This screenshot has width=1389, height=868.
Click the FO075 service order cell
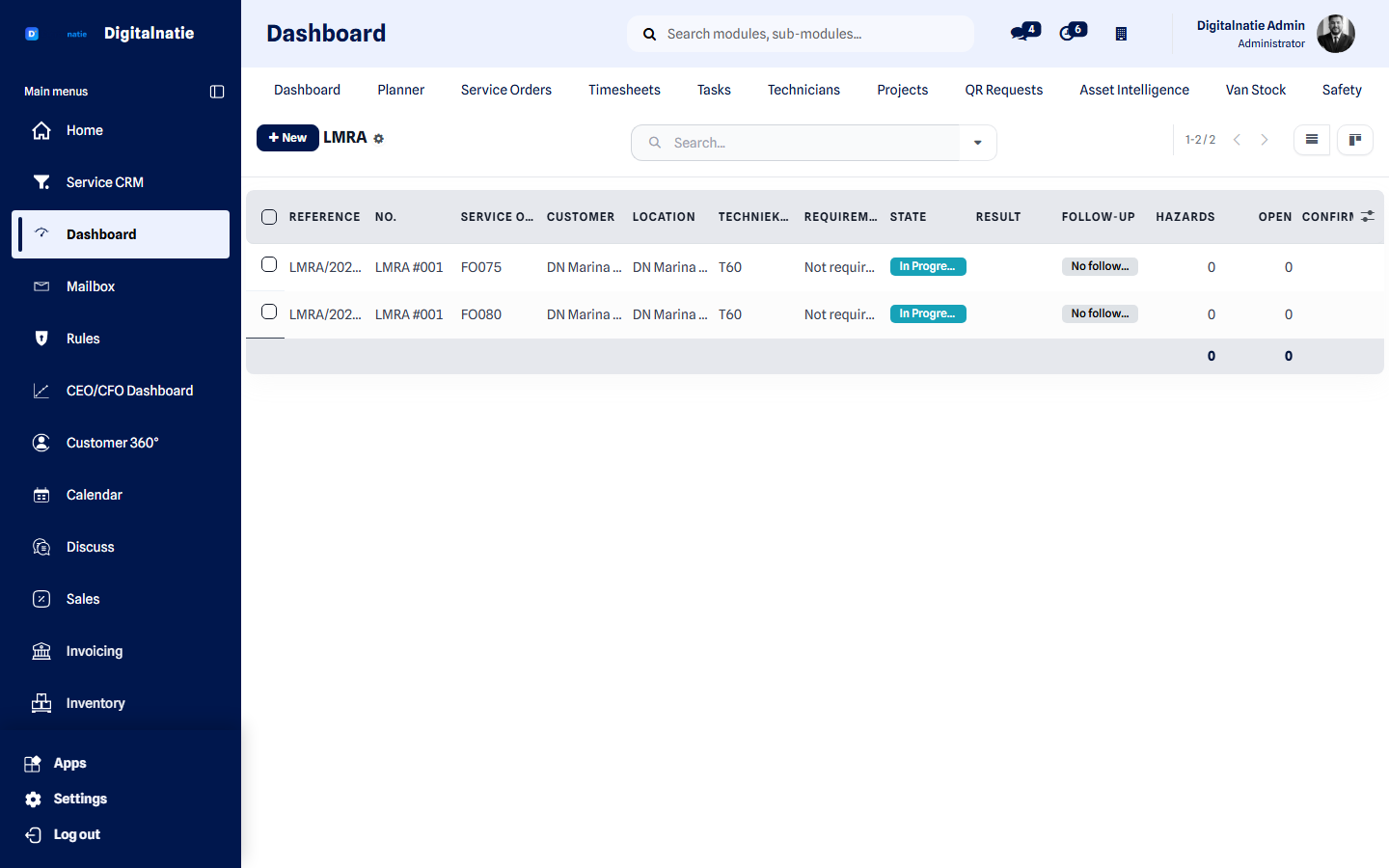coord(481,267)
